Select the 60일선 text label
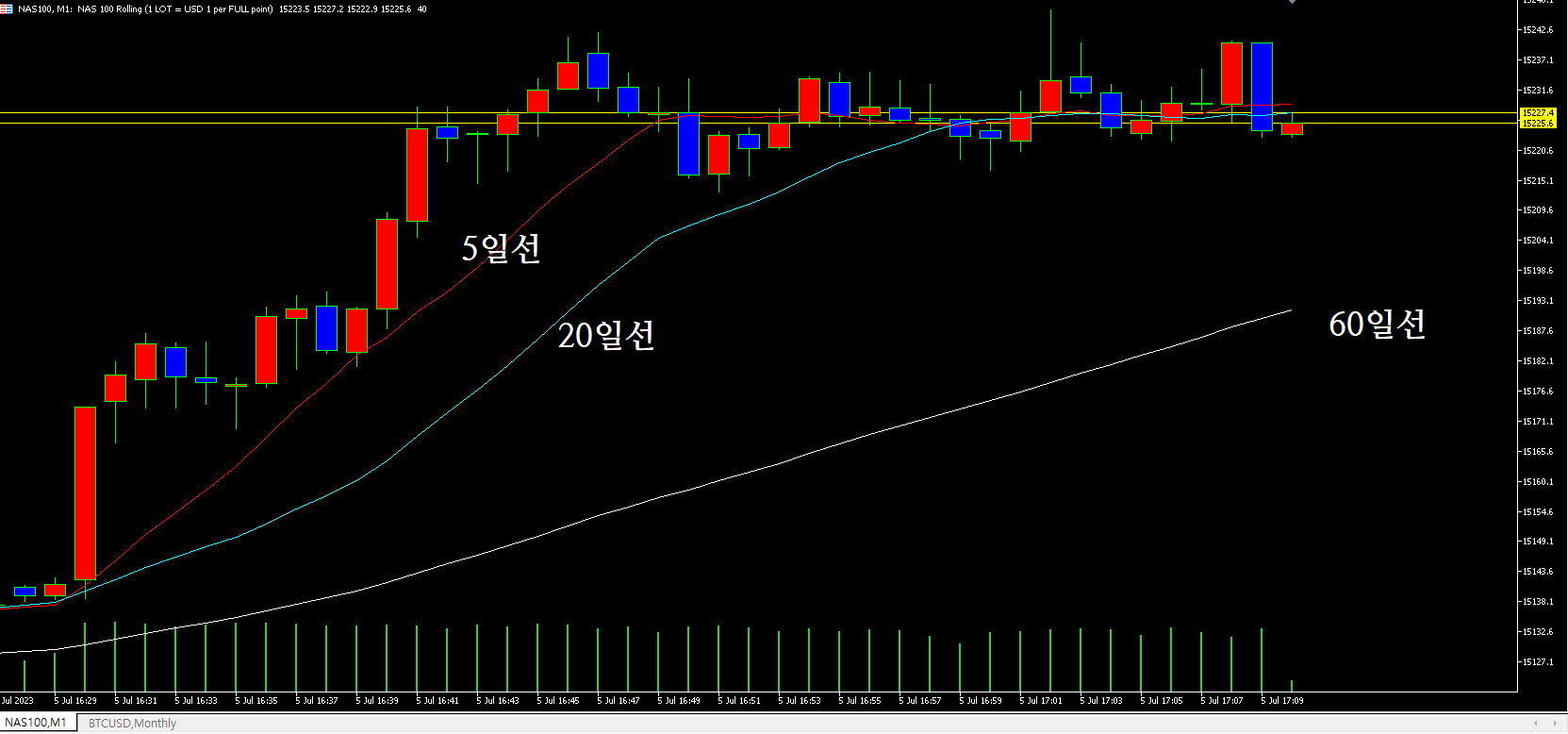 point(1378,325)
